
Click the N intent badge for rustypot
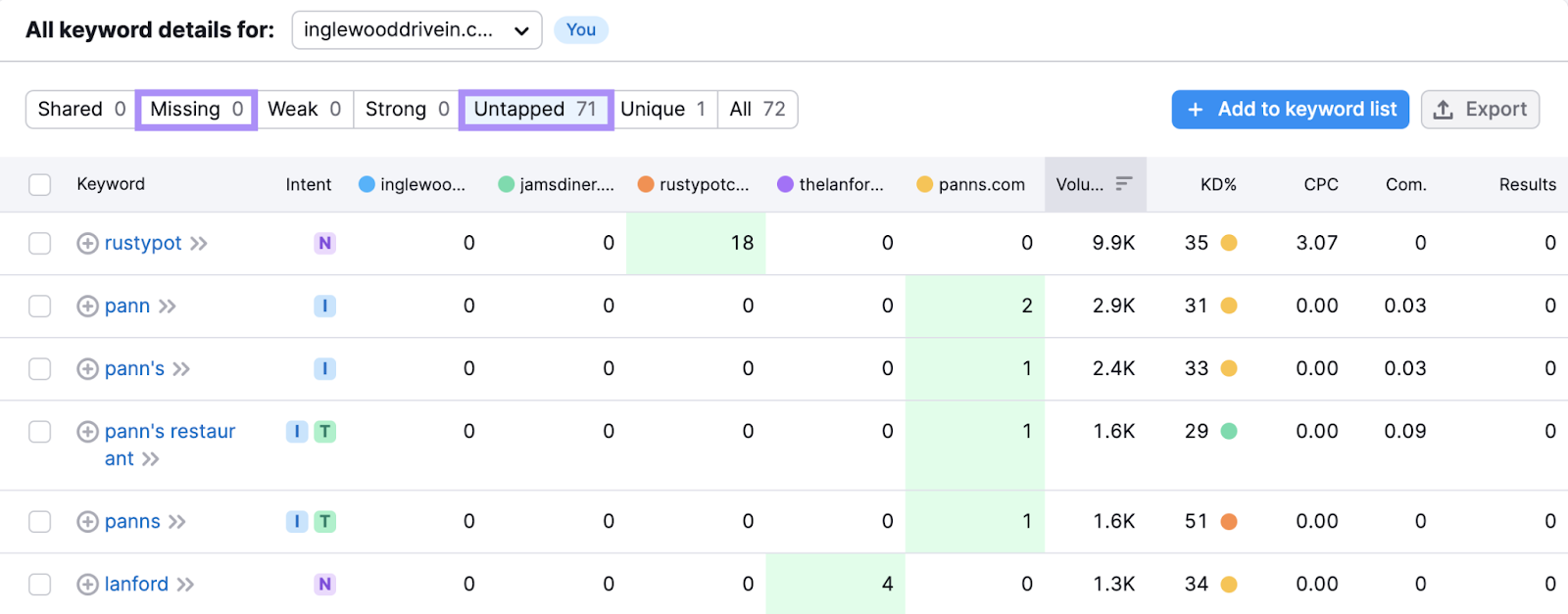pos(324,244)
